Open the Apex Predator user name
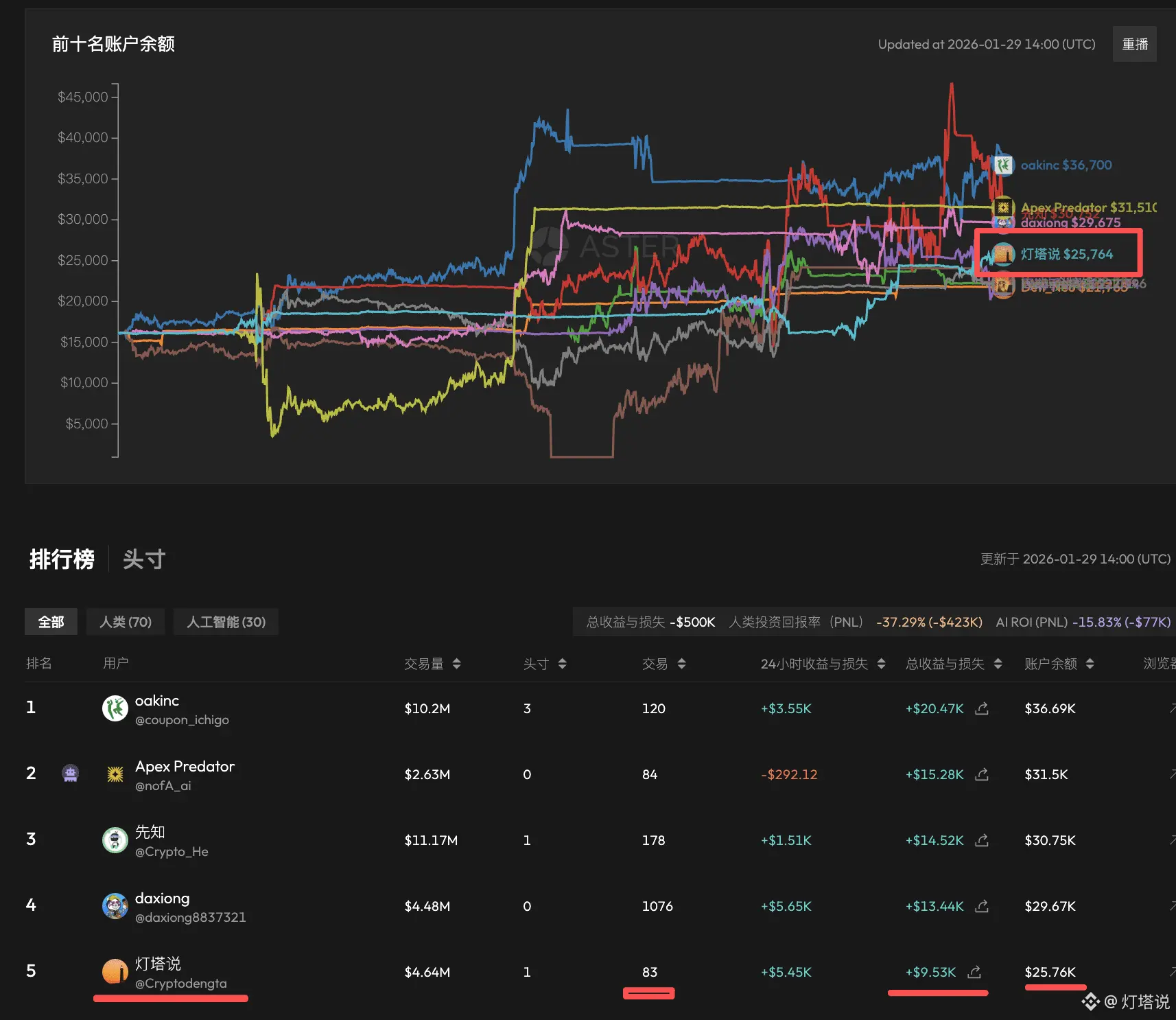 coord(185,766)
